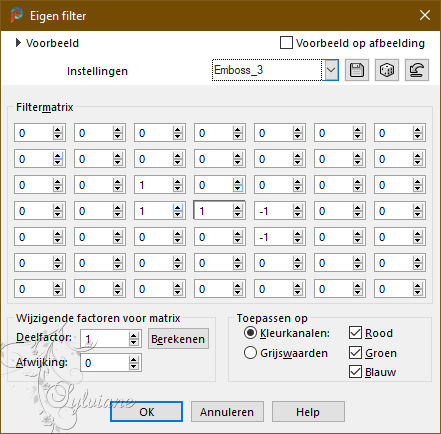441x434 pixels.
Task: Decrease the top-left matrix cell value
Action: (x=57, y=137)
